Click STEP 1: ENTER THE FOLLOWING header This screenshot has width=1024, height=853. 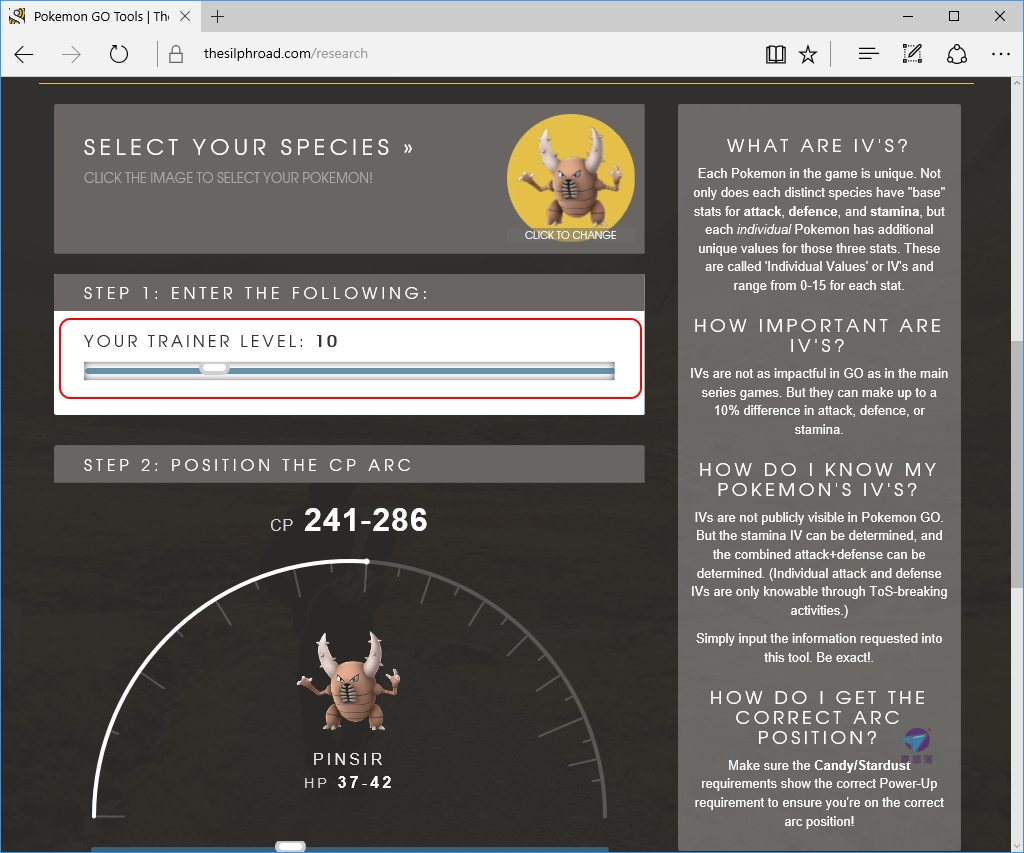(x=256, y=293)
